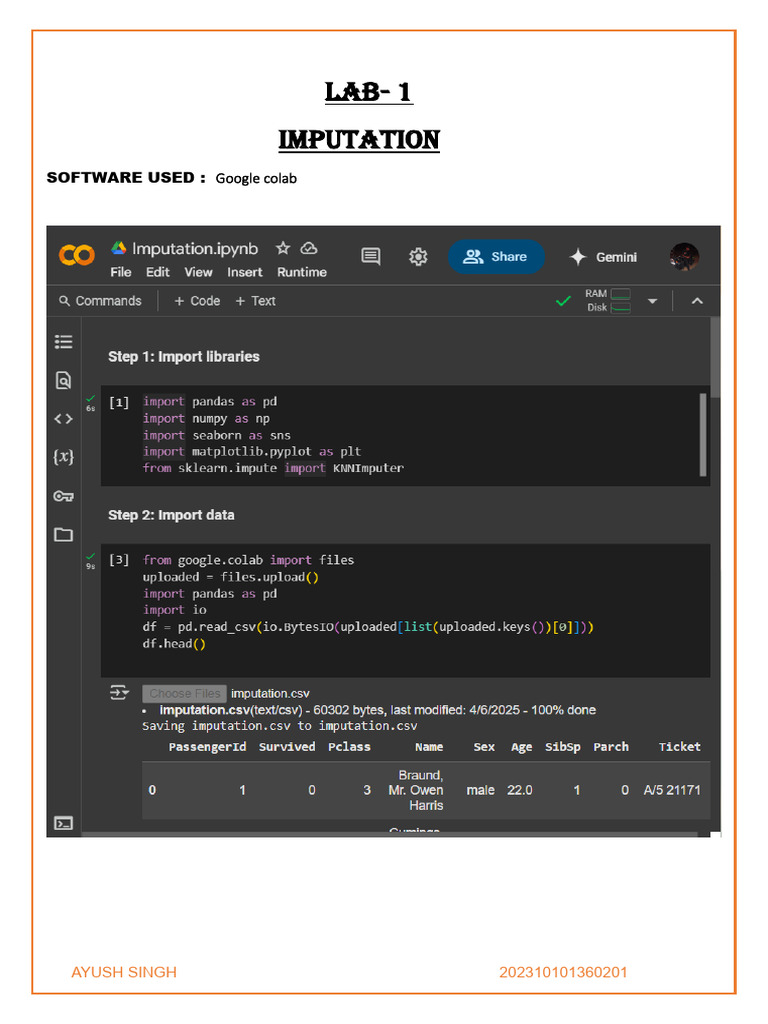Viewport: 768px width, 1024px height.
Task: Click the Gemini button label
Action: [x=616, y=257]
